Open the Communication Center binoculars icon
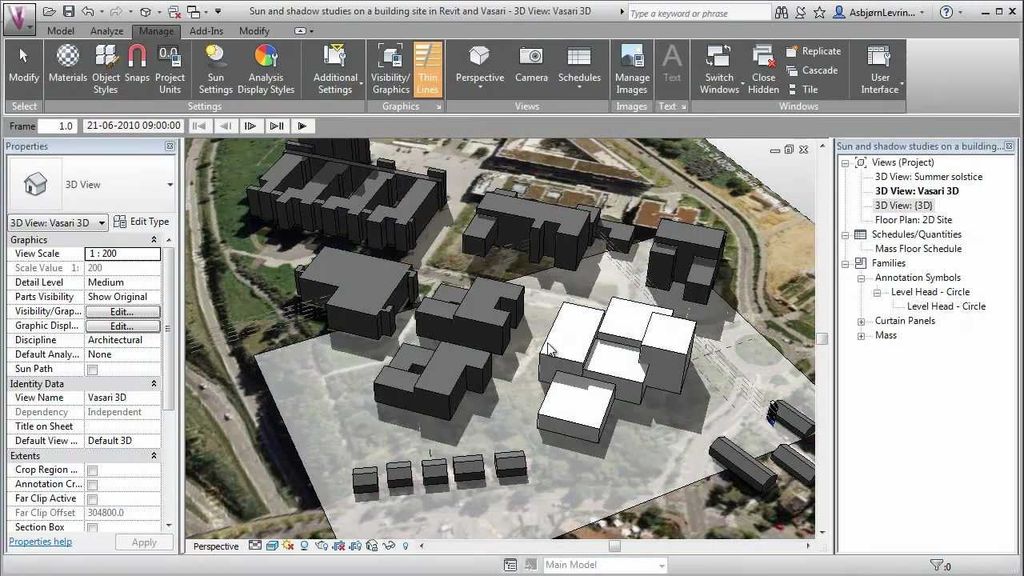The height and width of the screenshot is (576, 1024). 781,12
